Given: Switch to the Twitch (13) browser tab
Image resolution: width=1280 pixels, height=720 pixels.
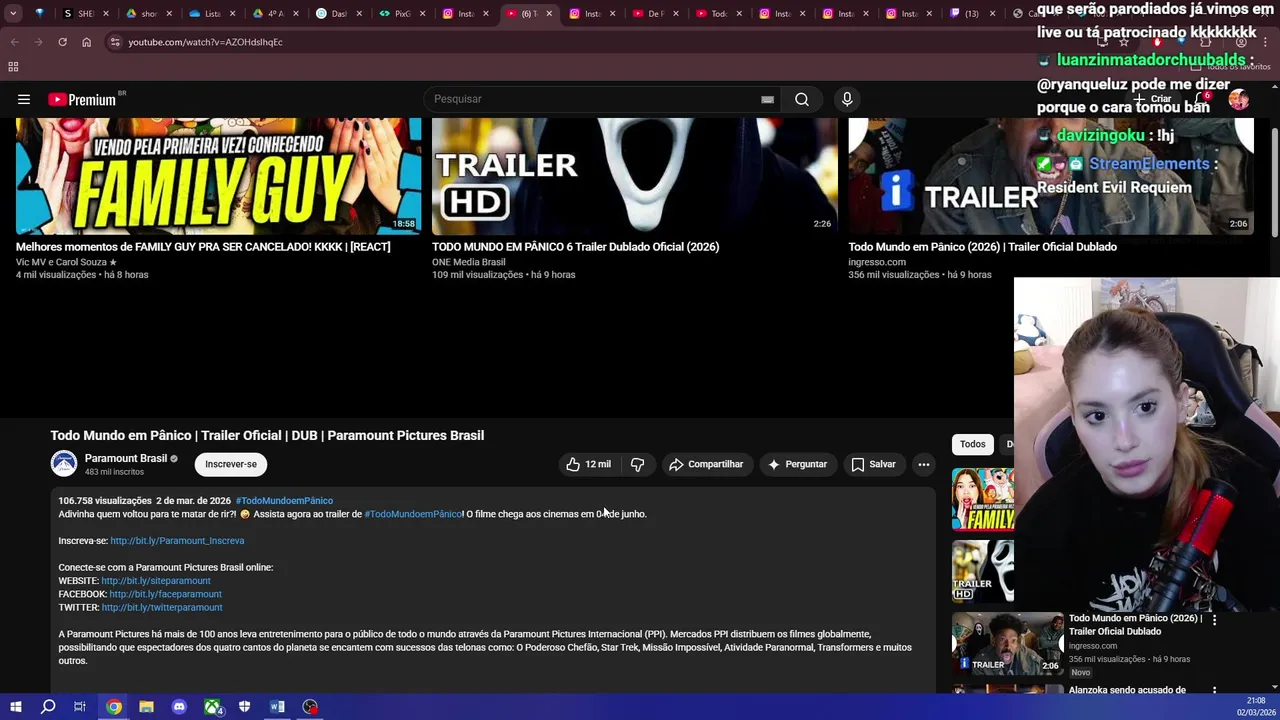Looking at the screenshot, I should pyautogui.click(x=970, y=14).
